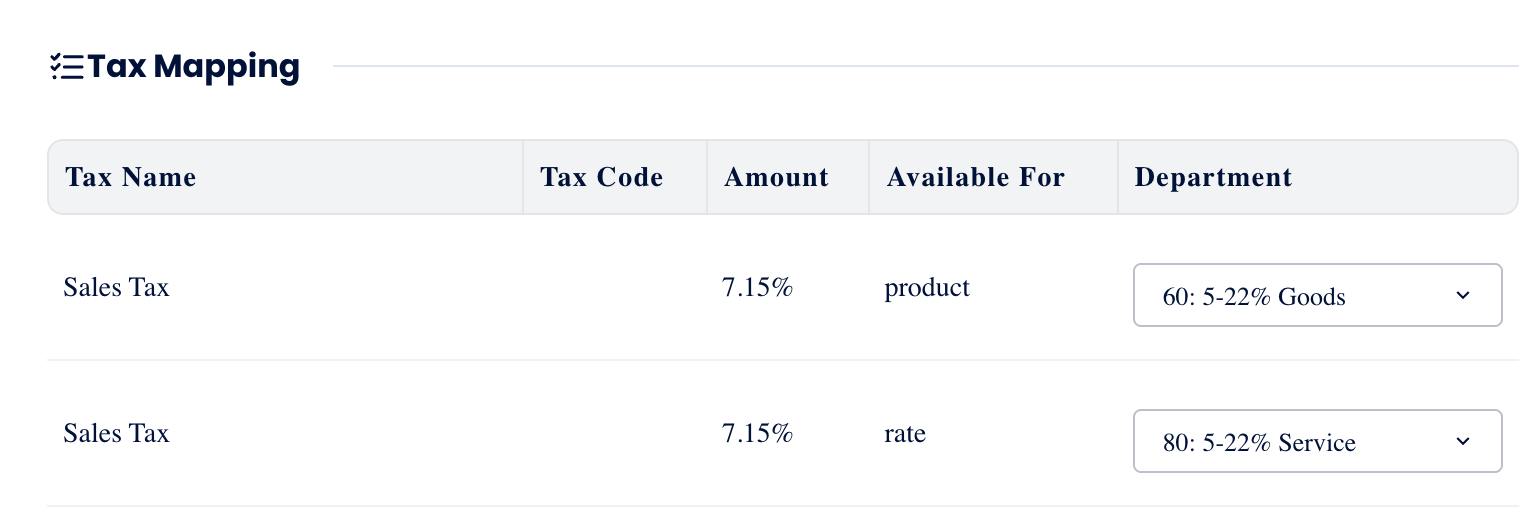Click the "product" Available For cell

(927, 288)
